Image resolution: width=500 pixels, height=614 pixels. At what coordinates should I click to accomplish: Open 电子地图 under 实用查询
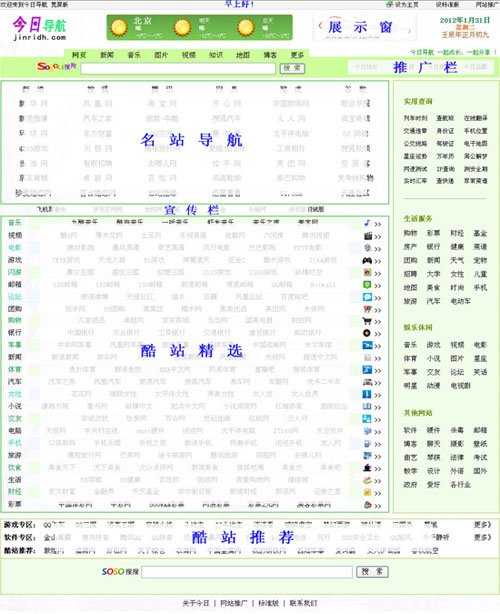point(476,144)
